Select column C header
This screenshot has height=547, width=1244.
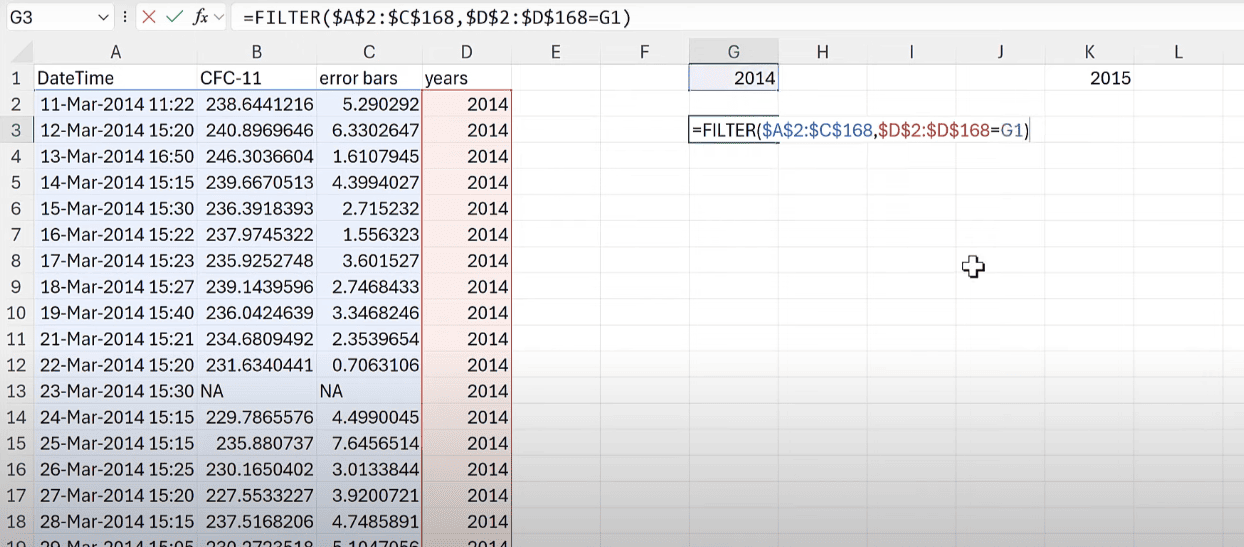(369, 52)
